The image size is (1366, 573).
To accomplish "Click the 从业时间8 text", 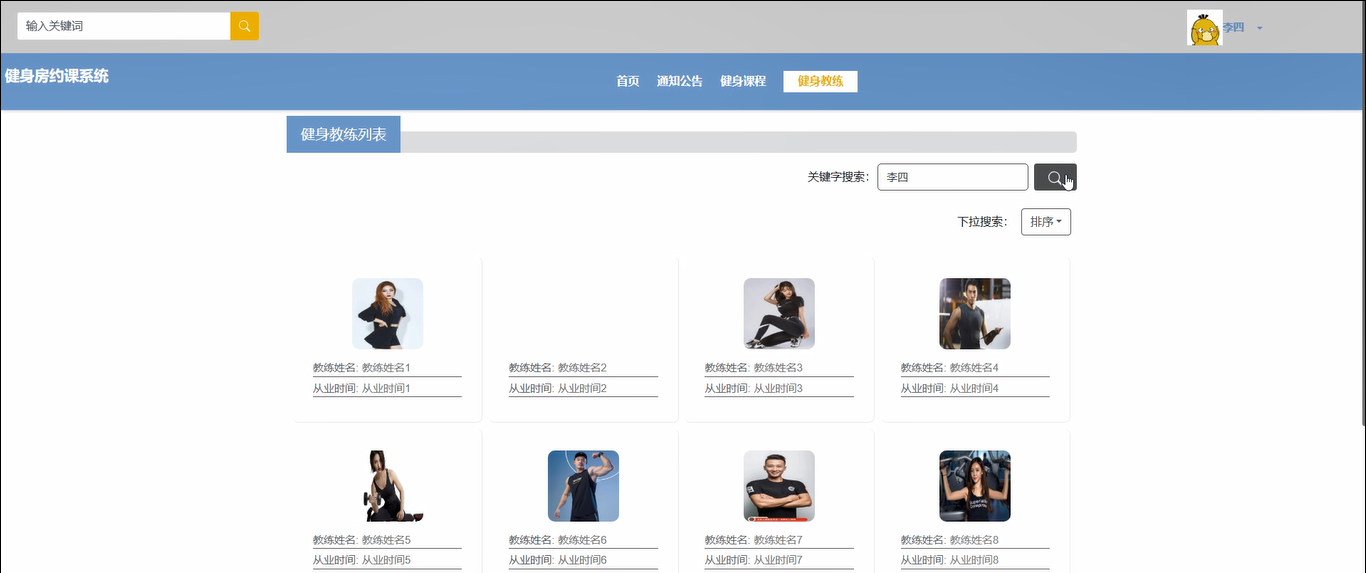I will point(974,560).
